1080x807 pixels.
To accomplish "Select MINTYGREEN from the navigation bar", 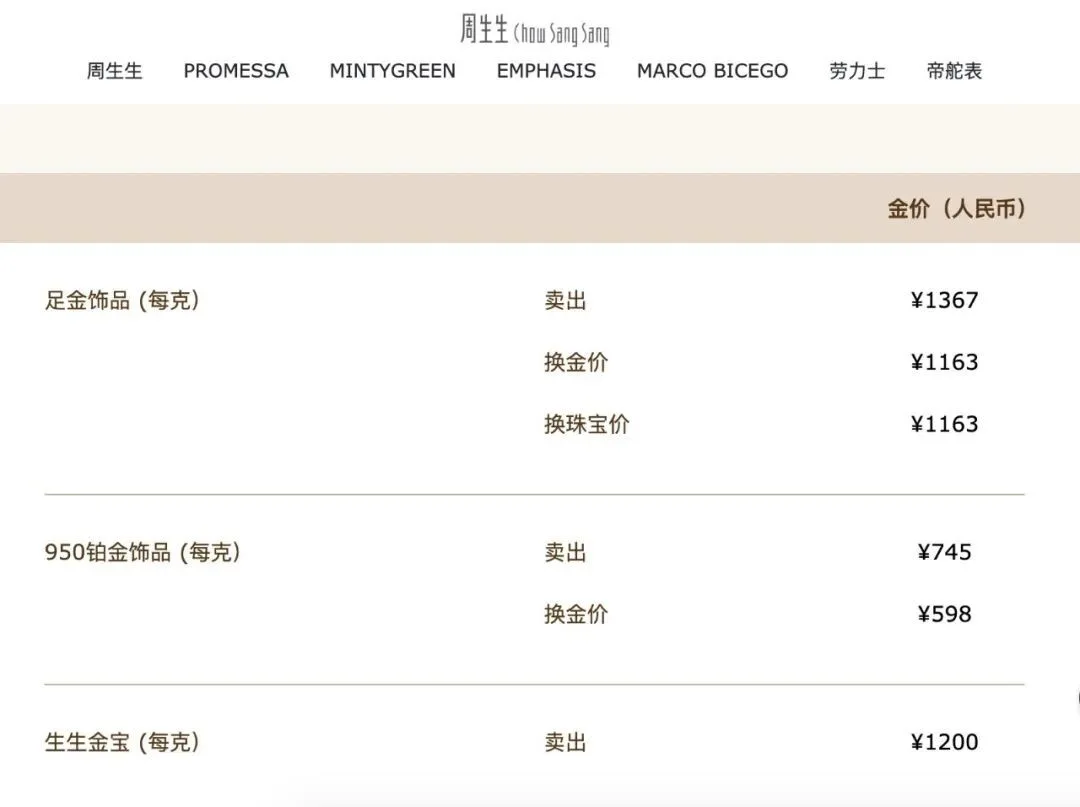I will click(x=392, y=71).
